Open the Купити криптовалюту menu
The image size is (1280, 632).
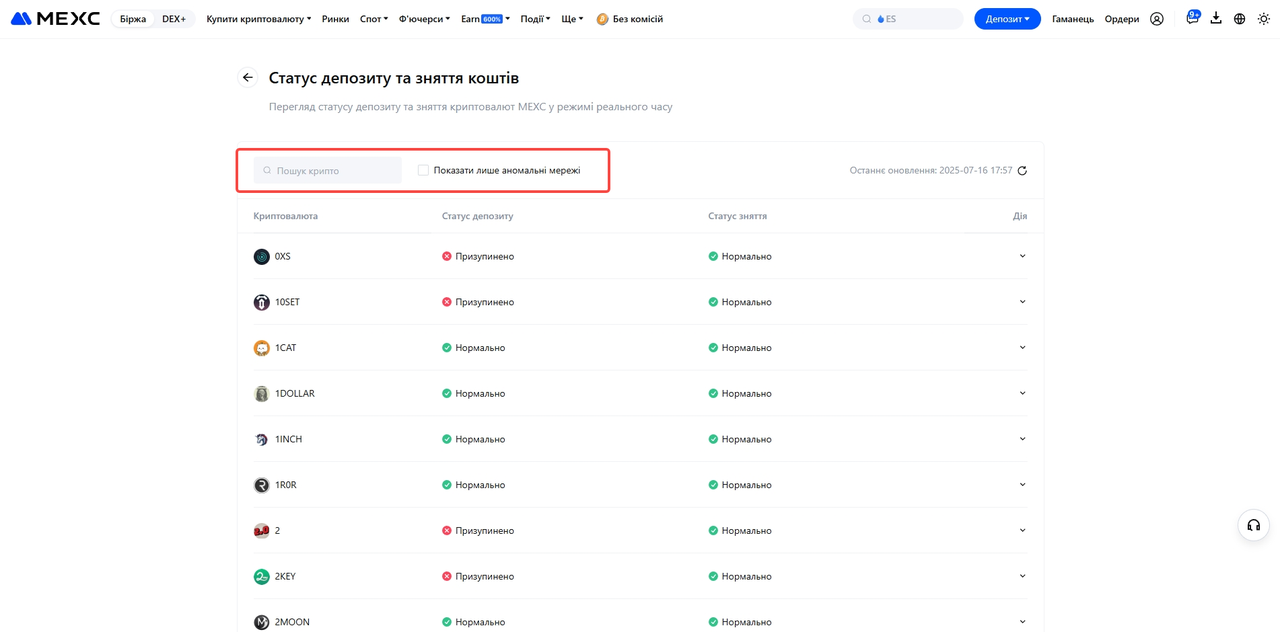pyautogui.click(x=259, y=19)
